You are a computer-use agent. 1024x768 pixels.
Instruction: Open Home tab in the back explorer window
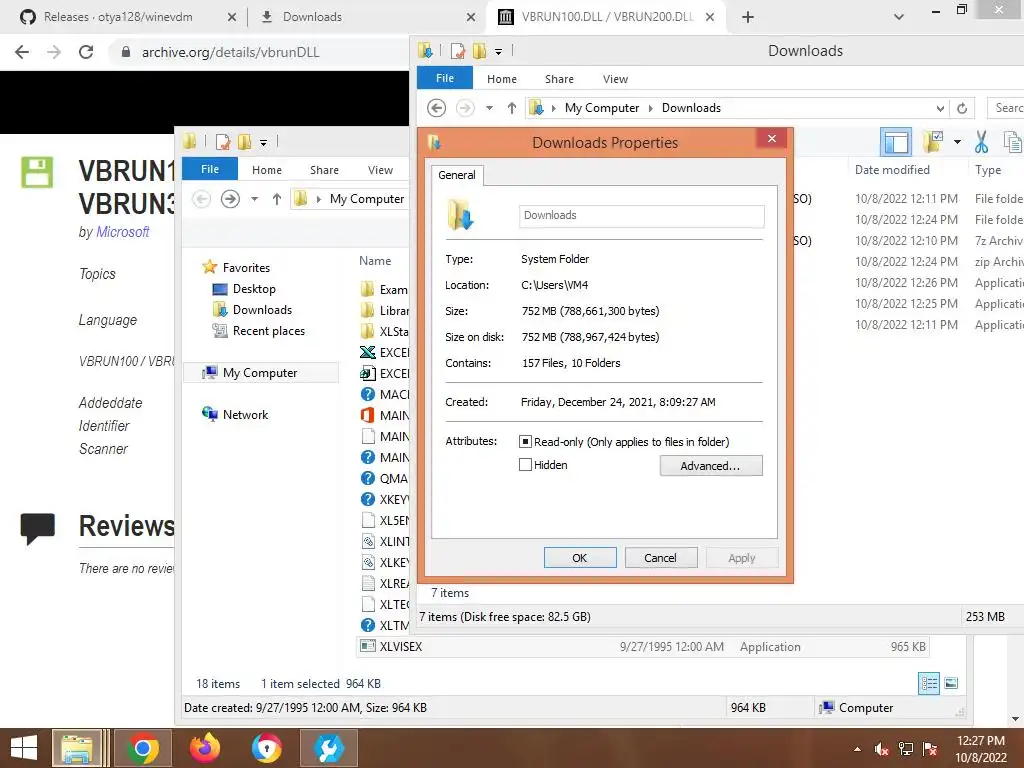[267, 170]
